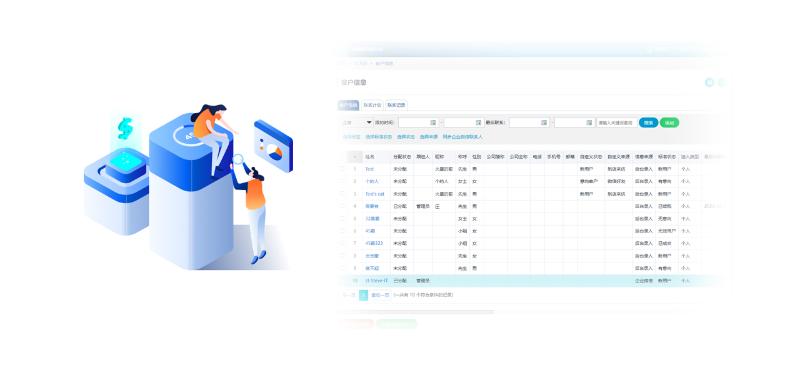Expand the filter dropdown arrow before add-time field
The height and width of the screenshot is (375, 800).
click(369, 122)
